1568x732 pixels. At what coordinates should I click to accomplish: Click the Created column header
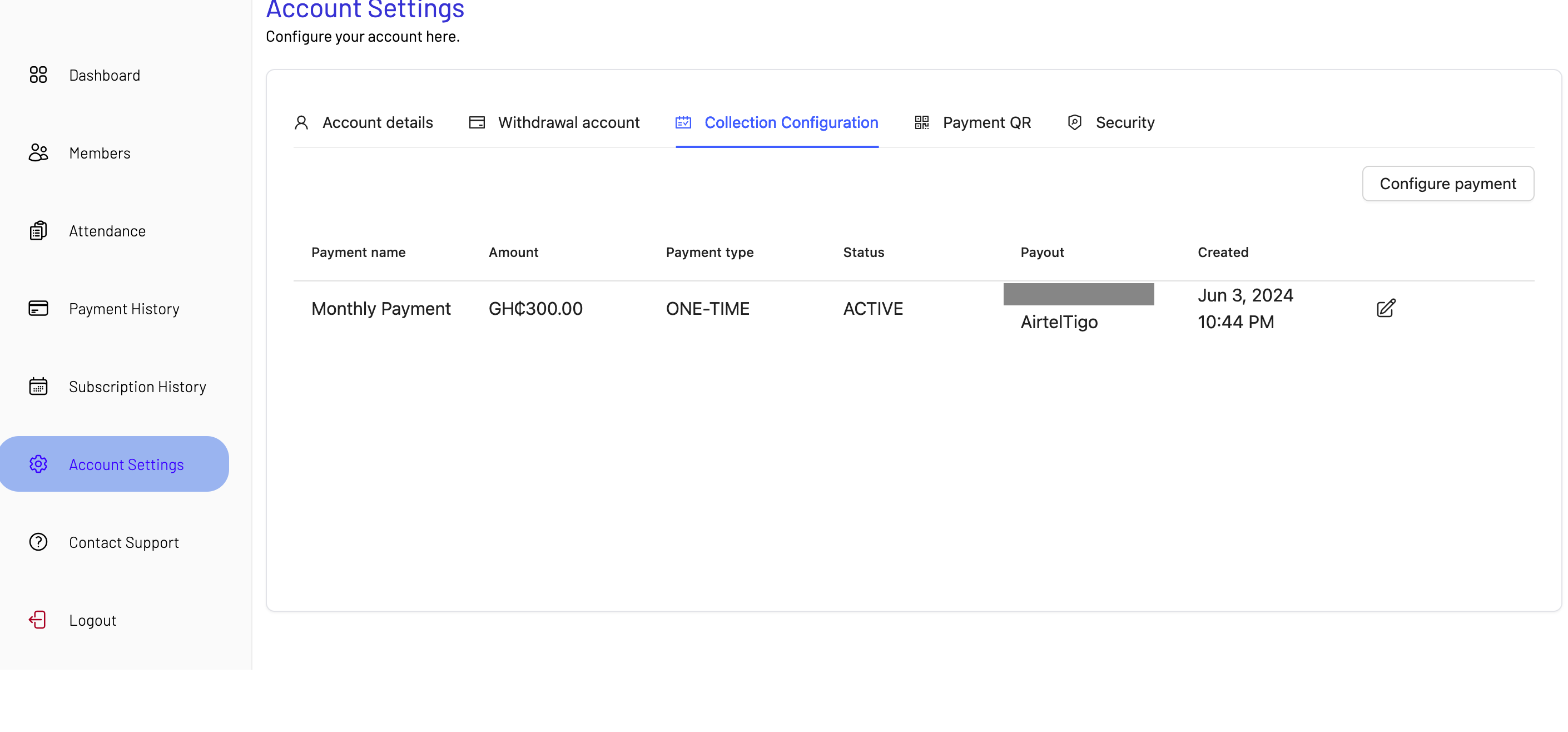click(1222, 252)
